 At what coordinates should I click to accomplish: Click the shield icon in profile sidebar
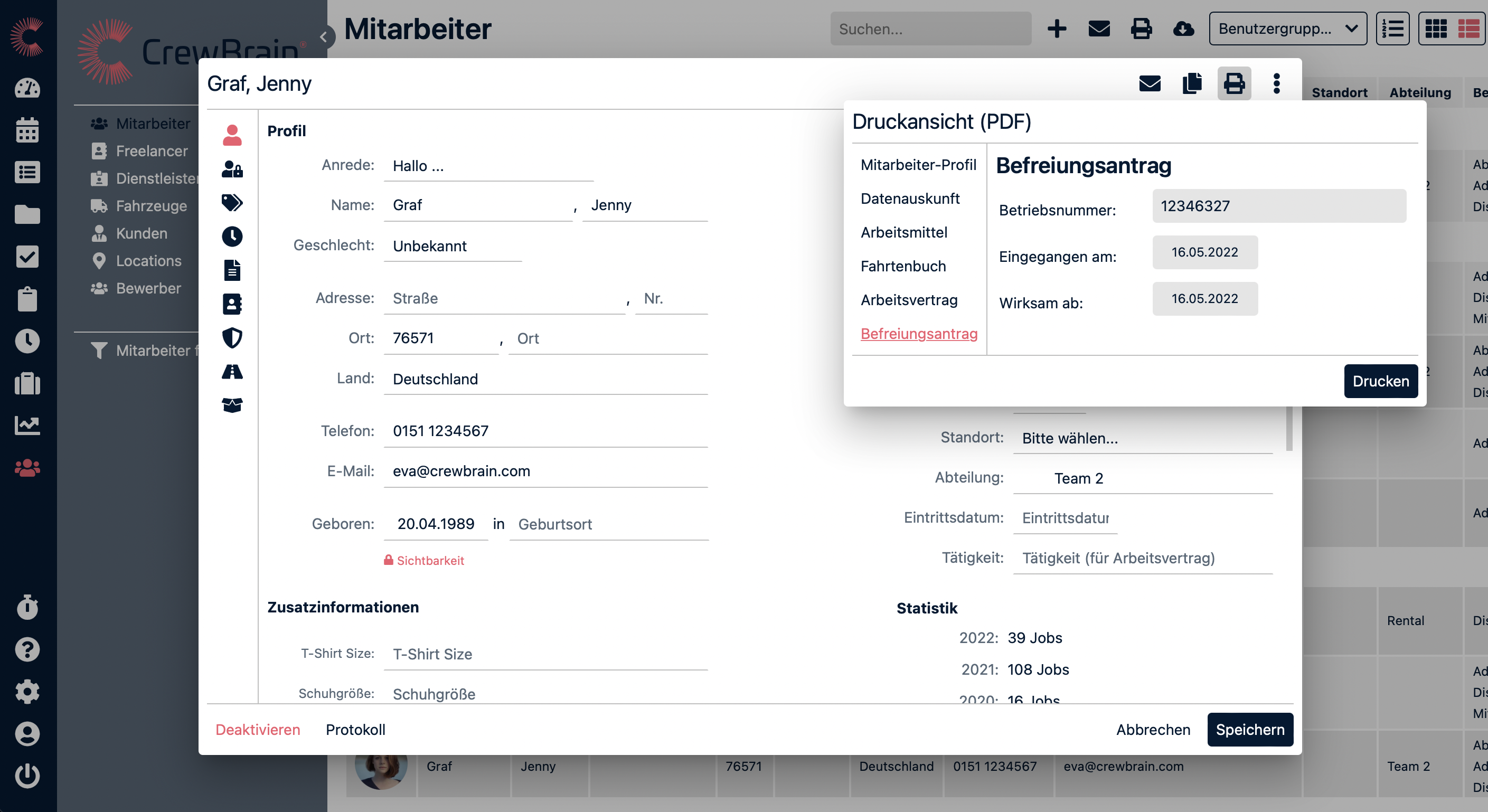pos(232,338)
